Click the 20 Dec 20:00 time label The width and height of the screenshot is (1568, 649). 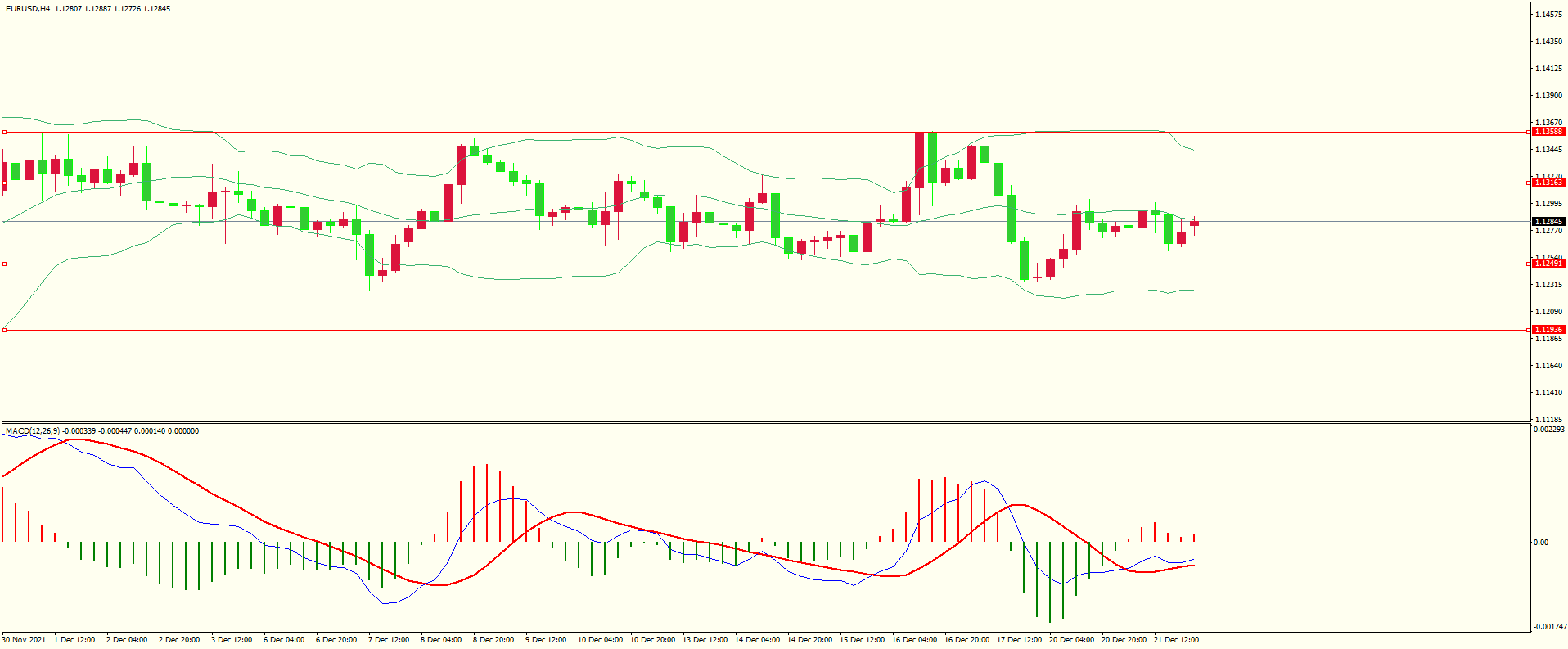click(1124, 640)
